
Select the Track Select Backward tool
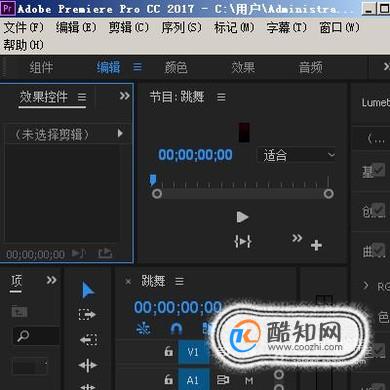click(x=88, y=340)
